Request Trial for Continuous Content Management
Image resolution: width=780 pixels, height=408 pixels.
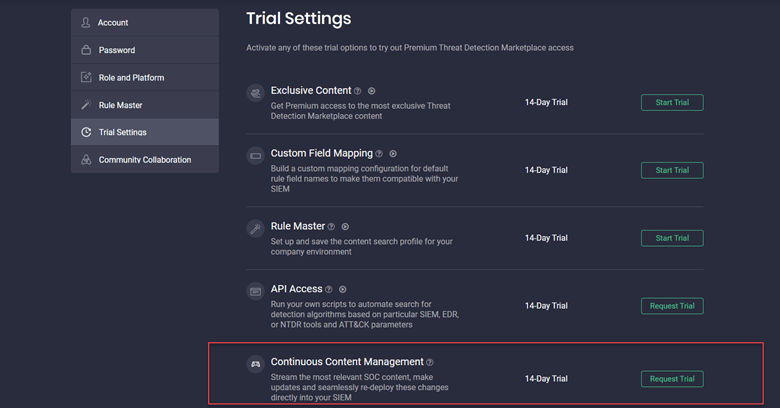click(x=672, y=379)
